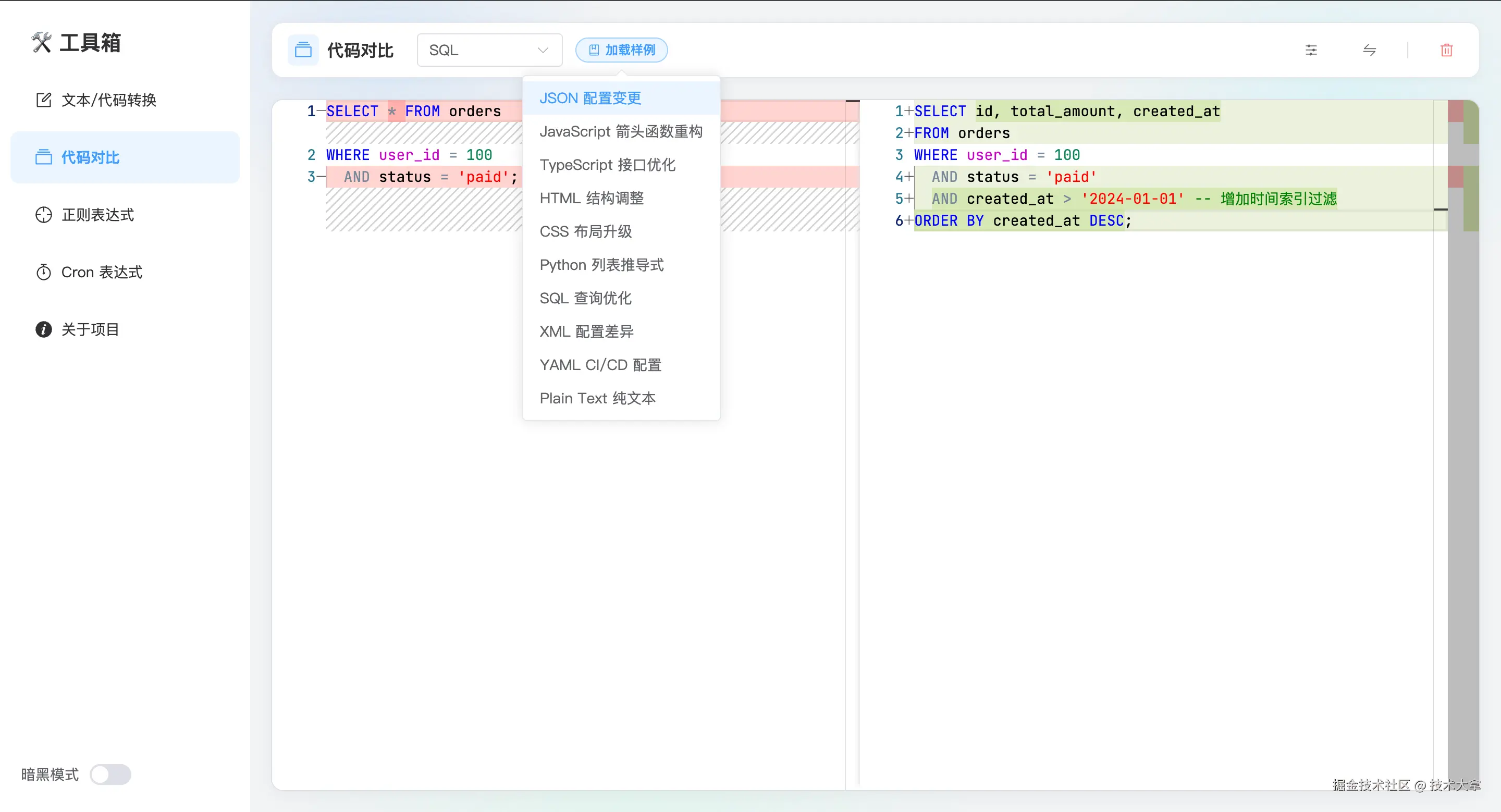Select JSON 配置变更 sample

(x=589, y=98)
